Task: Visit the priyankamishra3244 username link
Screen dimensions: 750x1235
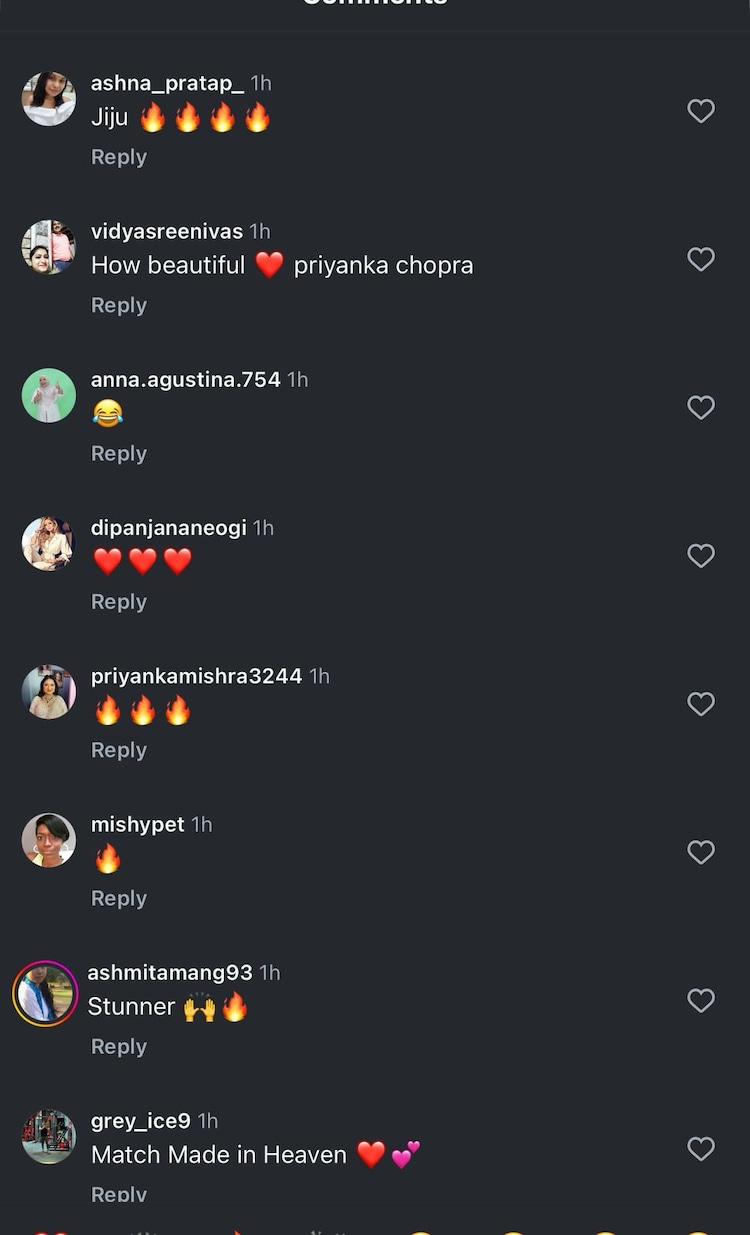Action: pos(196,676)
